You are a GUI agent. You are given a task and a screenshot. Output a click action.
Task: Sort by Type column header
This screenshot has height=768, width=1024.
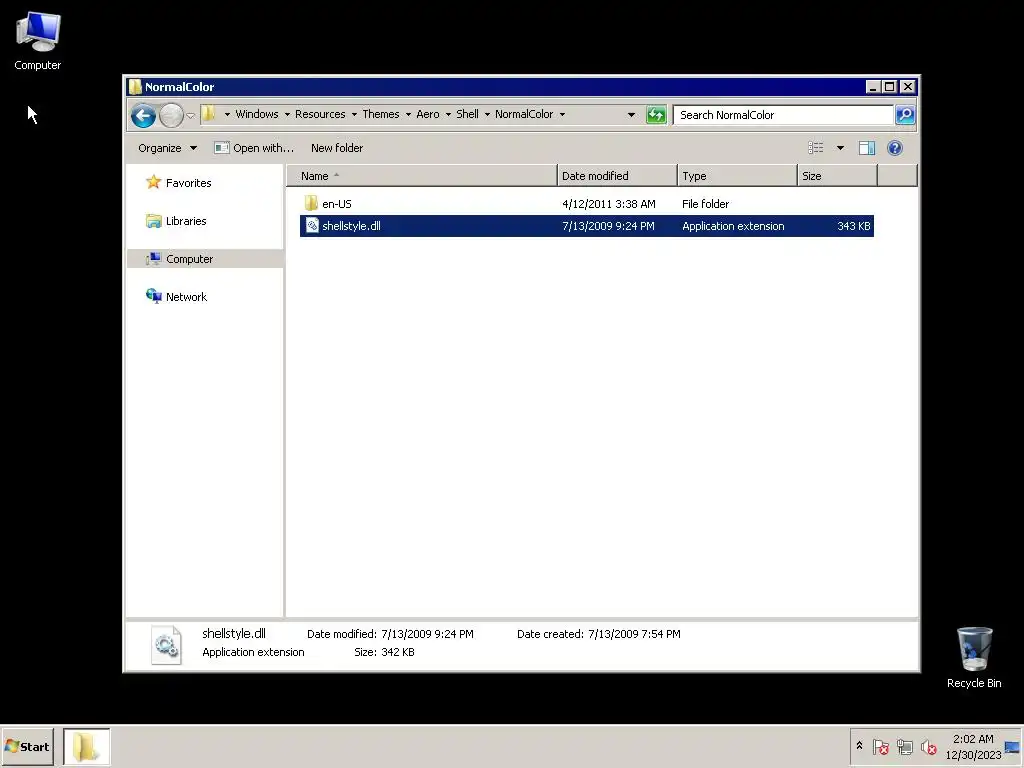[737, 176]
